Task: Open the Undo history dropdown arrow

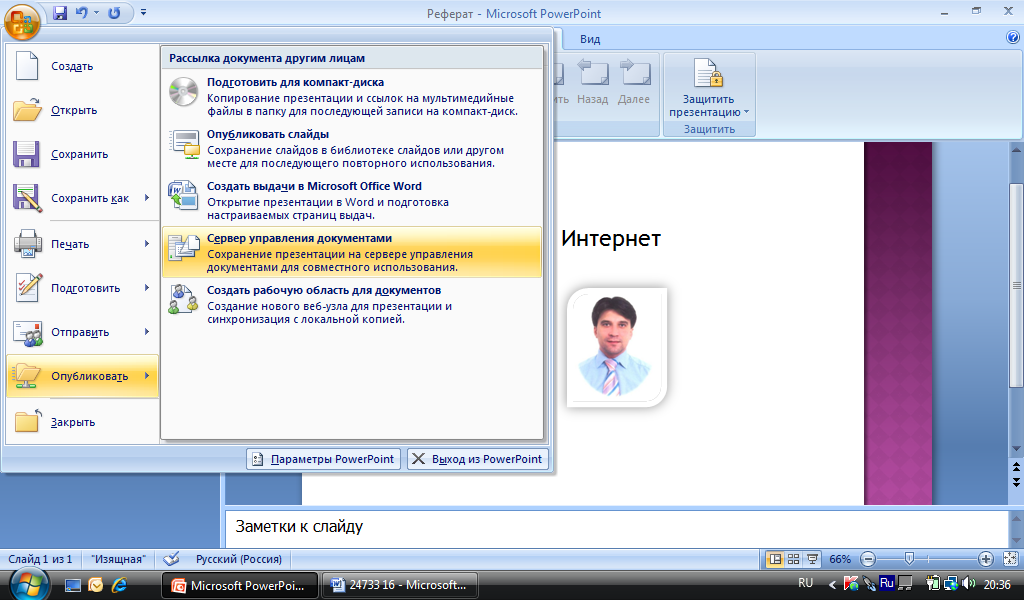Action: (96, 13)
